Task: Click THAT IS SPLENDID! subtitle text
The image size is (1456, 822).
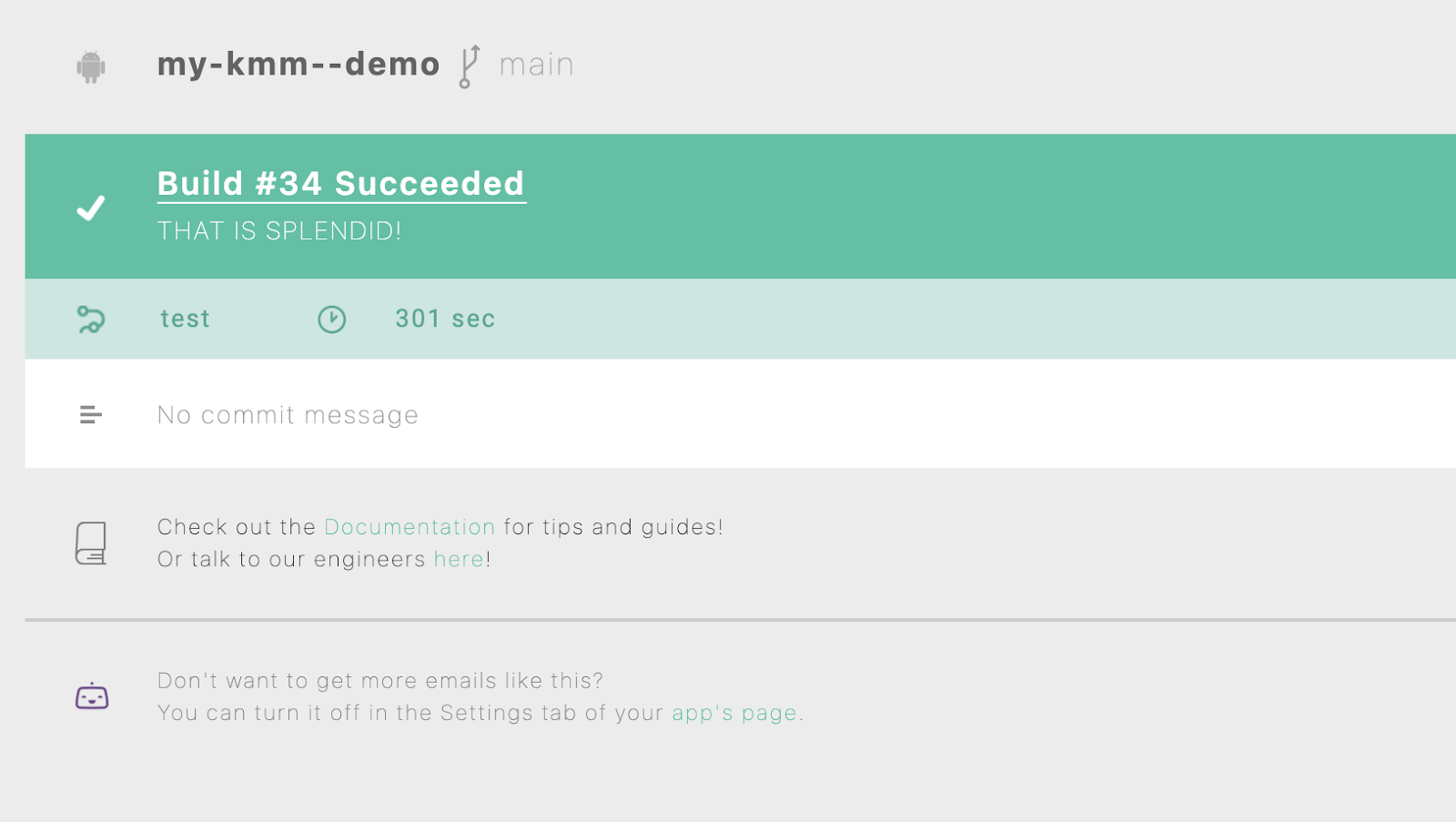Action: (x=279, y=231)
